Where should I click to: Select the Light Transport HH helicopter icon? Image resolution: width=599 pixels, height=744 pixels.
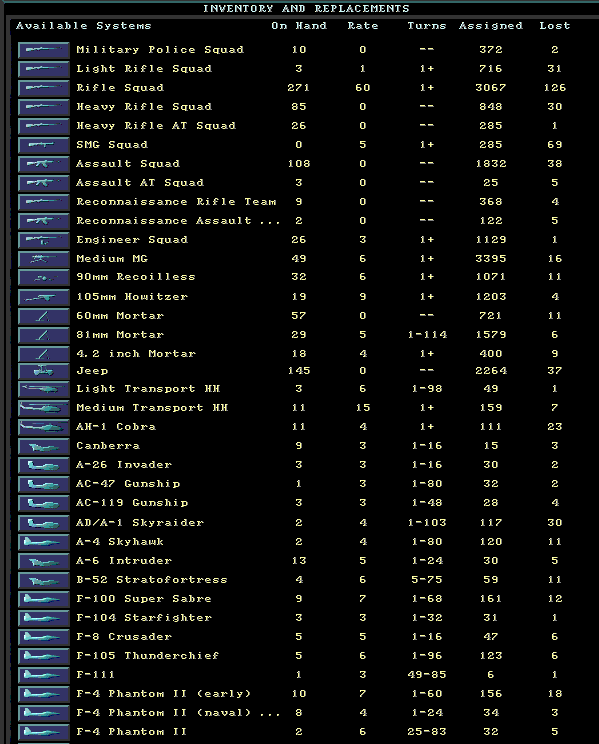44,390
